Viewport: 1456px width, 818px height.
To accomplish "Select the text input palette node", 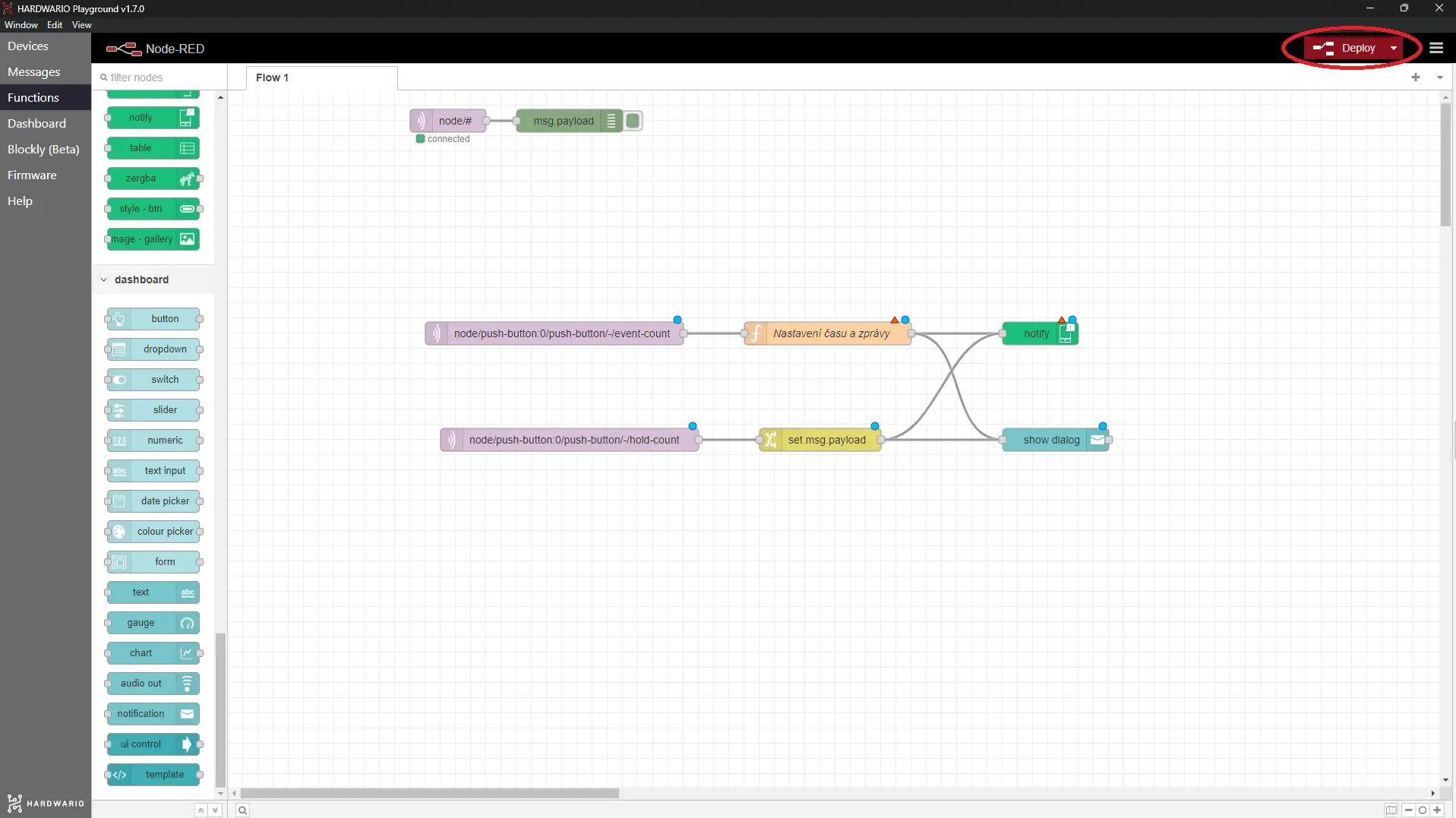I will pos(153,471).
